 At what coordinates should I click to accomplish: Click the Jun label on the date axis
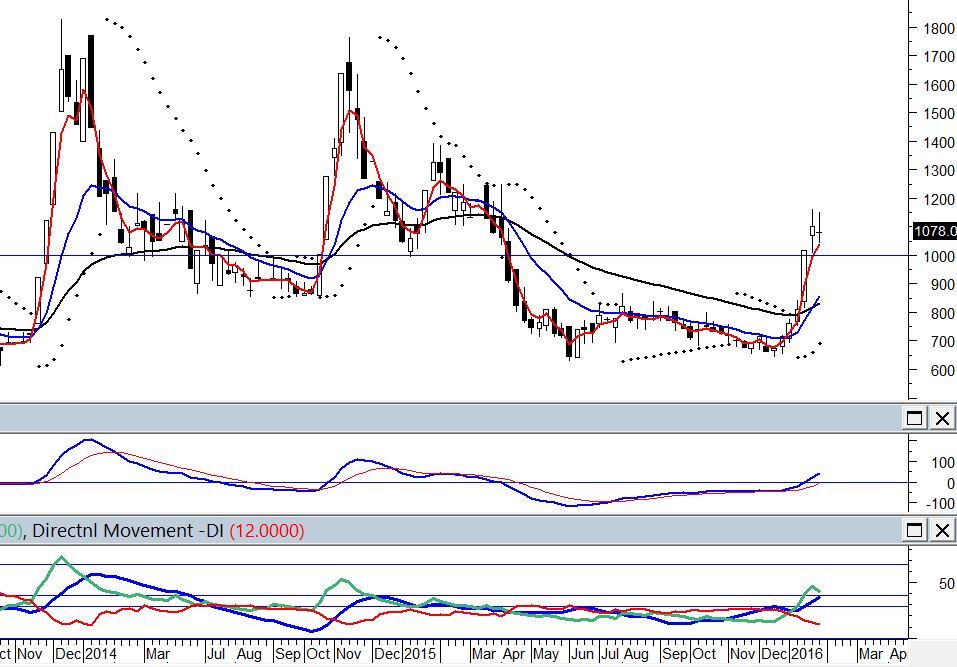[582, 654]
